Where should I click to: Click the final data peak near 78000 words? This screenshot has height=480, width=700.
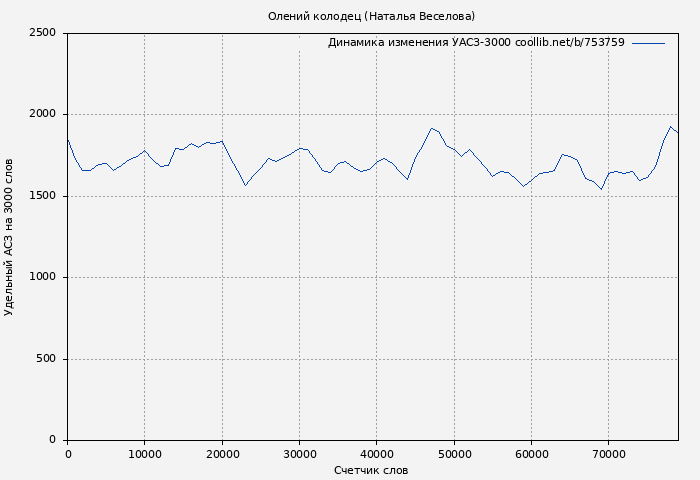[670, 127]
